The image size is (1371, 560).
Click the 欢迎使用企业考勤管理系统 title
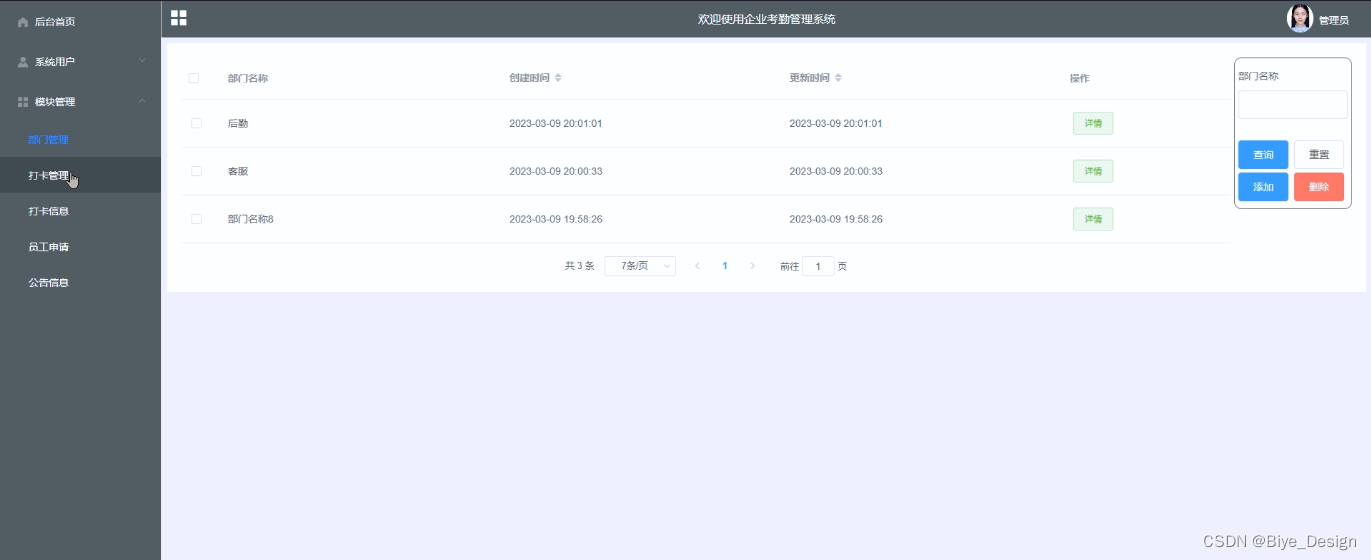click(767, 19)
